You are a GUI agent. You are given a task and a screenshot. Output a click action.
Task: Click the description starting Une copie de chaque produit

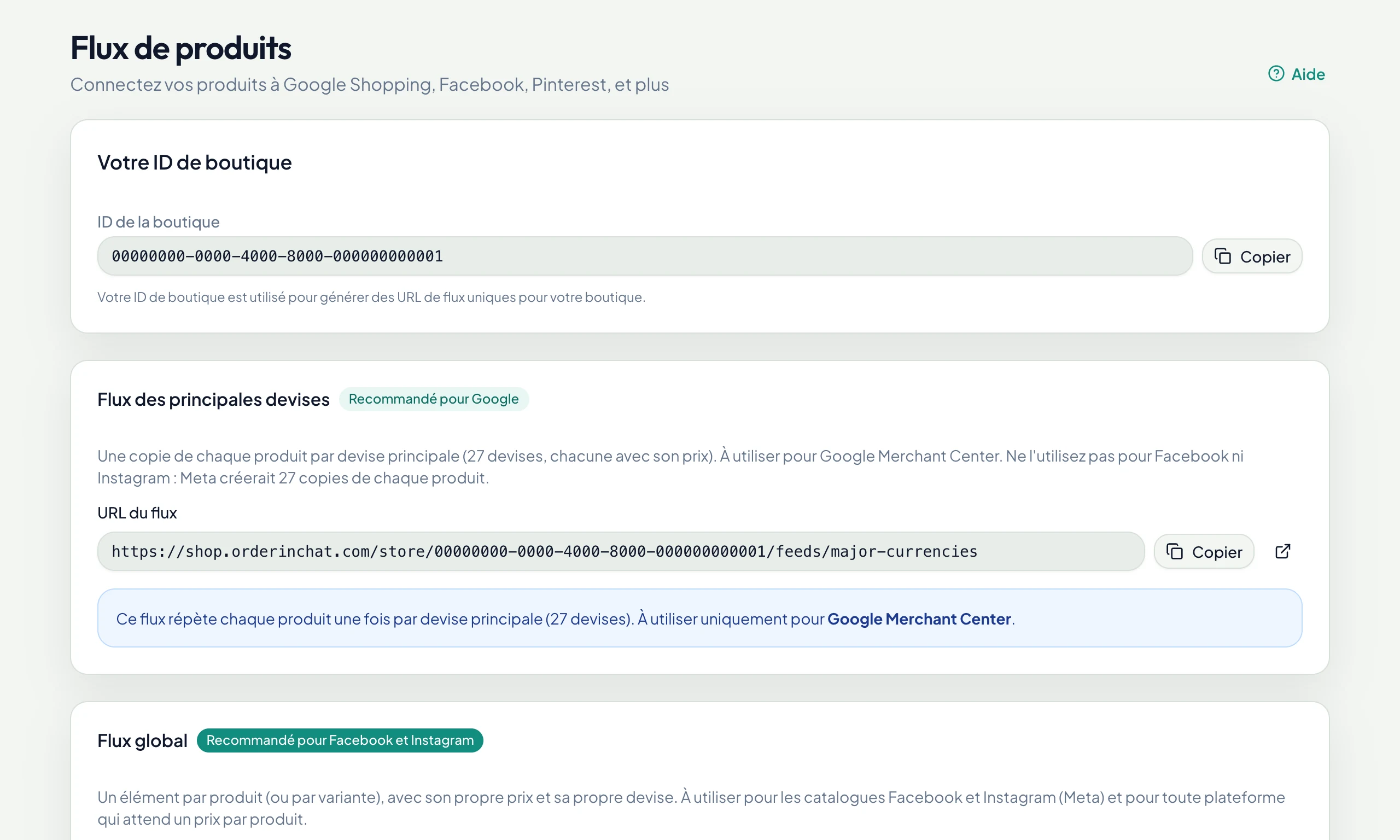tap(670, 467)
